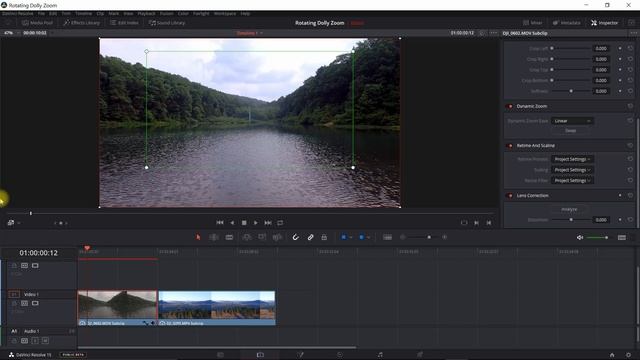Image resolution: width=640 pixels, height=360 pixels.
Task: Adjust the Crop Left slider
Action: point(571,48)
